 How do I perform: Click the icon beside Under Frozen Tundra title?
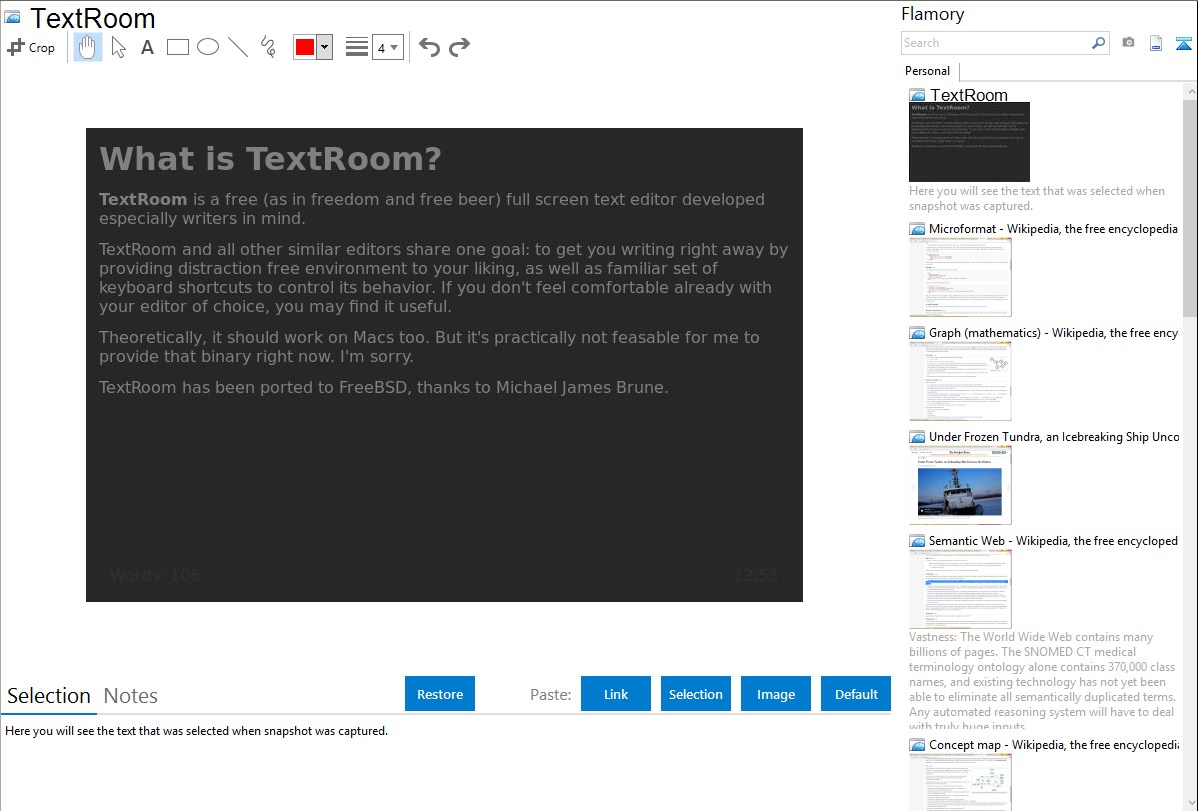(x=917, y=437)
